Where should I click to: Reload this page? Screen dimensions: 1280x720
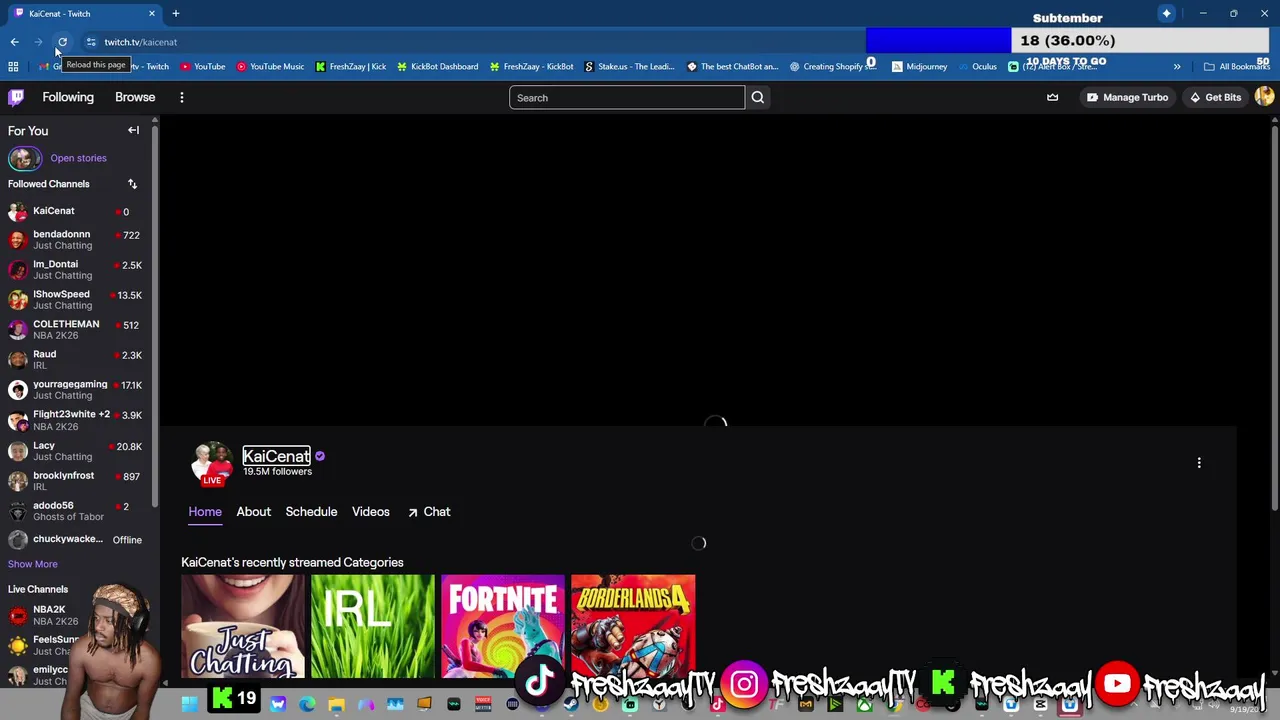click(x=62, y=42)
